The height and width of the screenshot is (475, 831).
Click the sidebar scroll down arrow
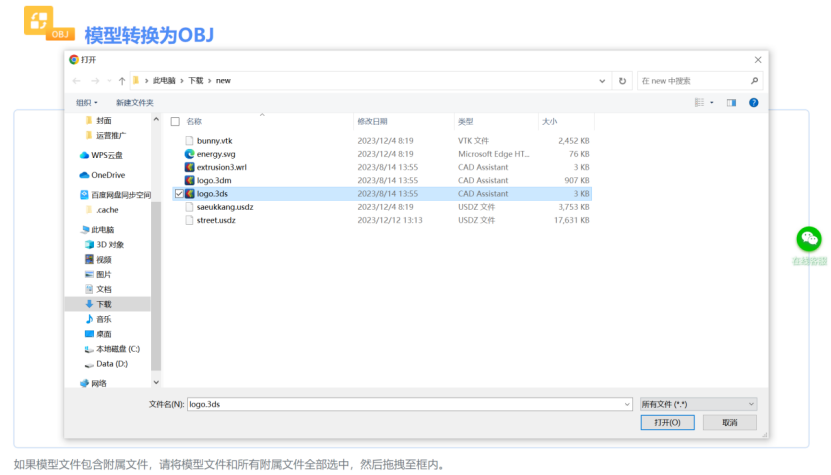pos(156,382)
